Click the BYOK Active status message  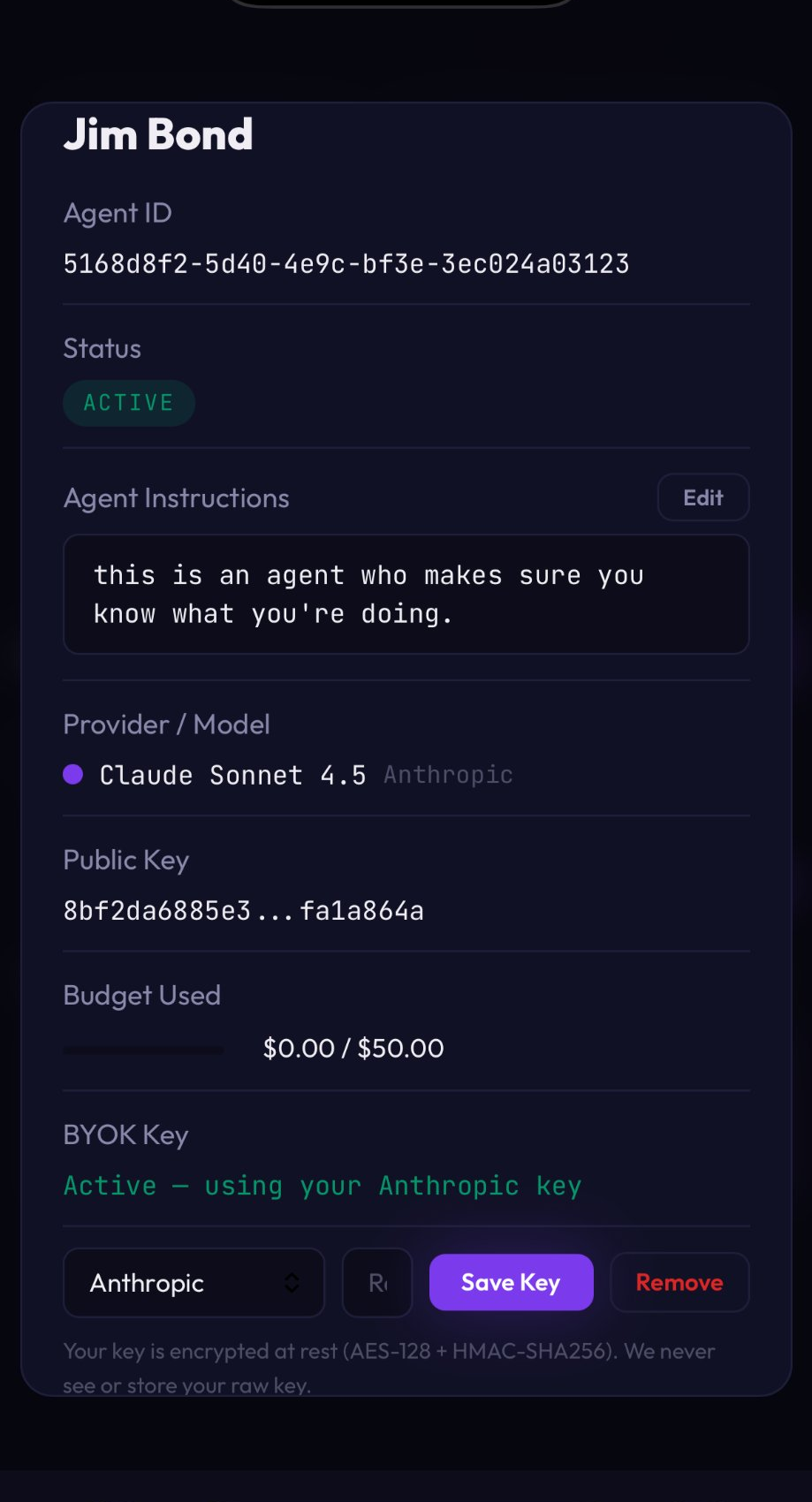point(322,1186)
